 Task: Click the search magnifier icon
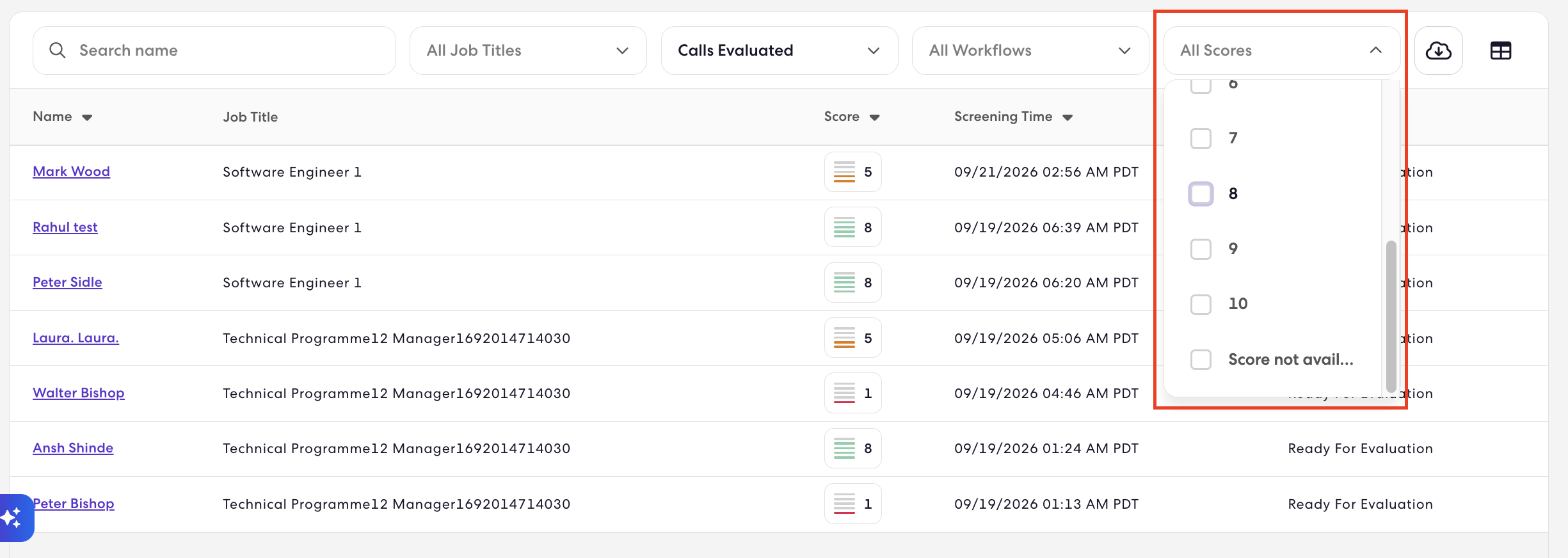coord(58,51)
